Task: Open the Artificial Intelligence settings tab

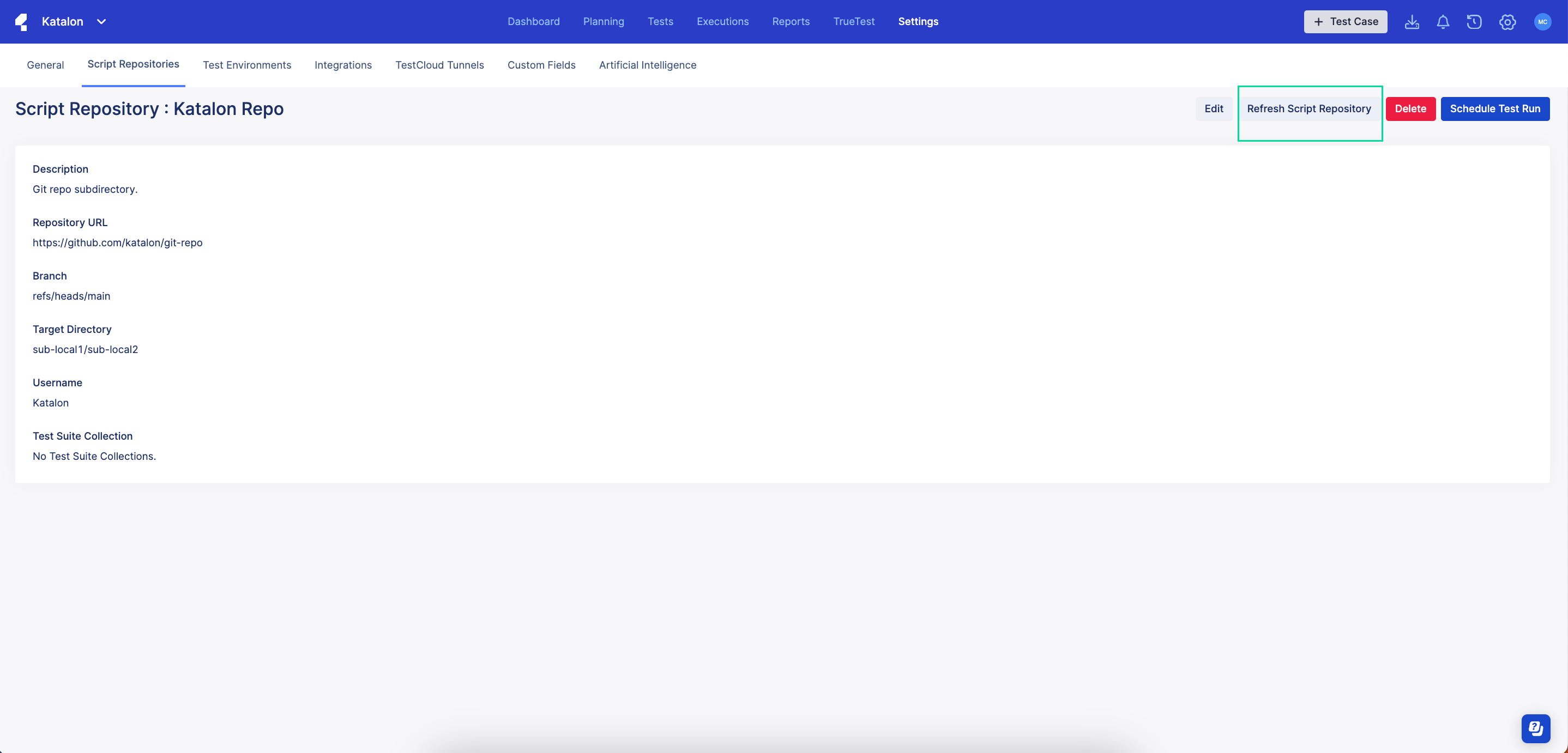Action: click(x=647, y=64)
